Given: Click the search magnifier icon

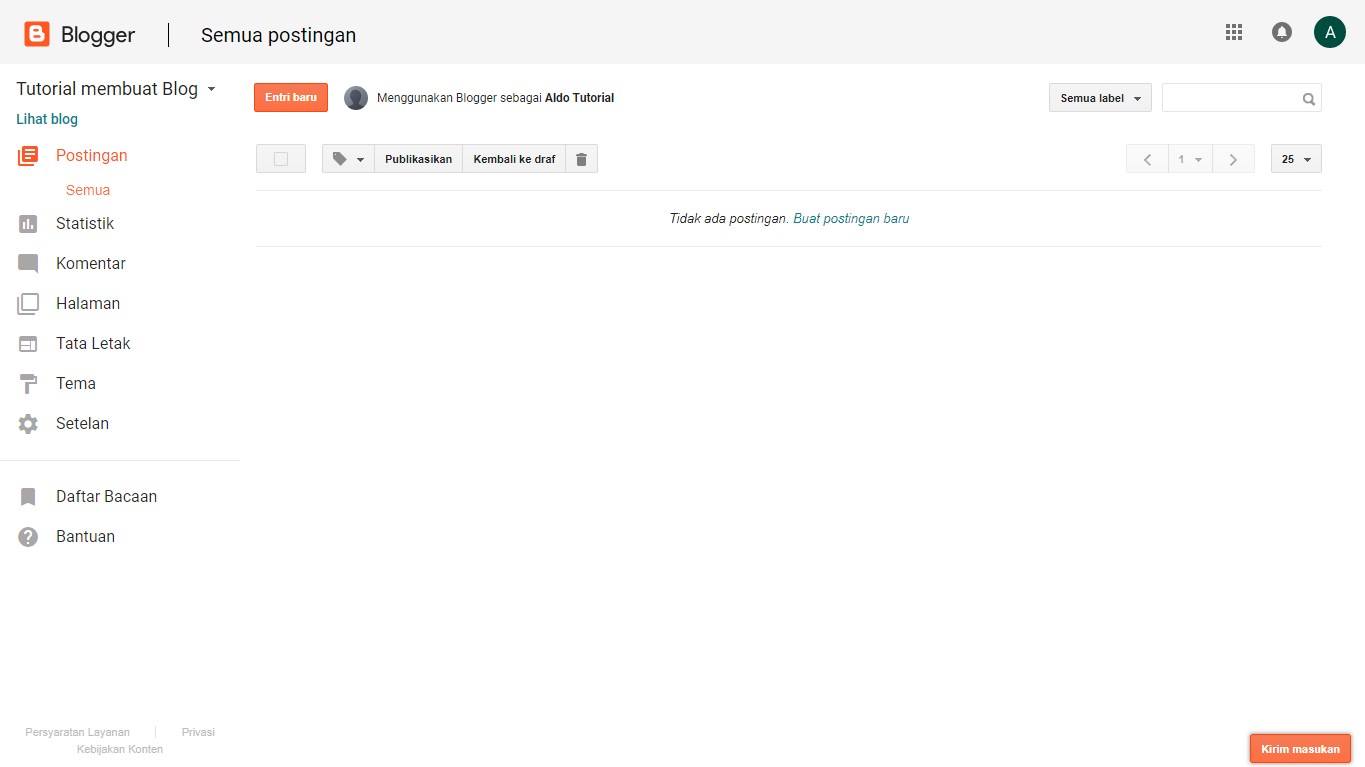Looking at the screenshot, I should [1308, 99].
